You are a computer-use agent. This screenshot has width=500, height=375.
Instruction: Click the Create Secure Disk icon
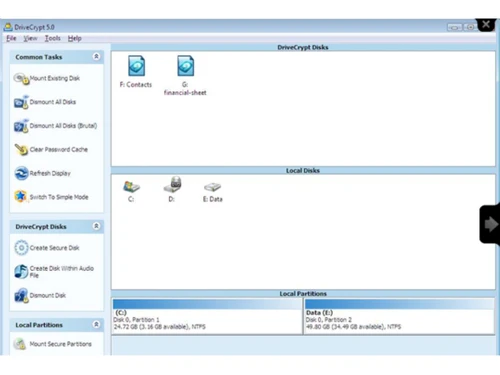(21, 248)
